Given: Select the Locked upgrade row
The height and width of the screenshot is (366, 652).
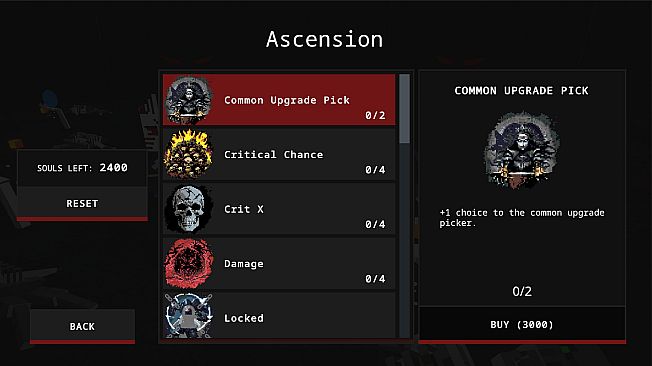Looking at the screenshot, I should (279, 315).
